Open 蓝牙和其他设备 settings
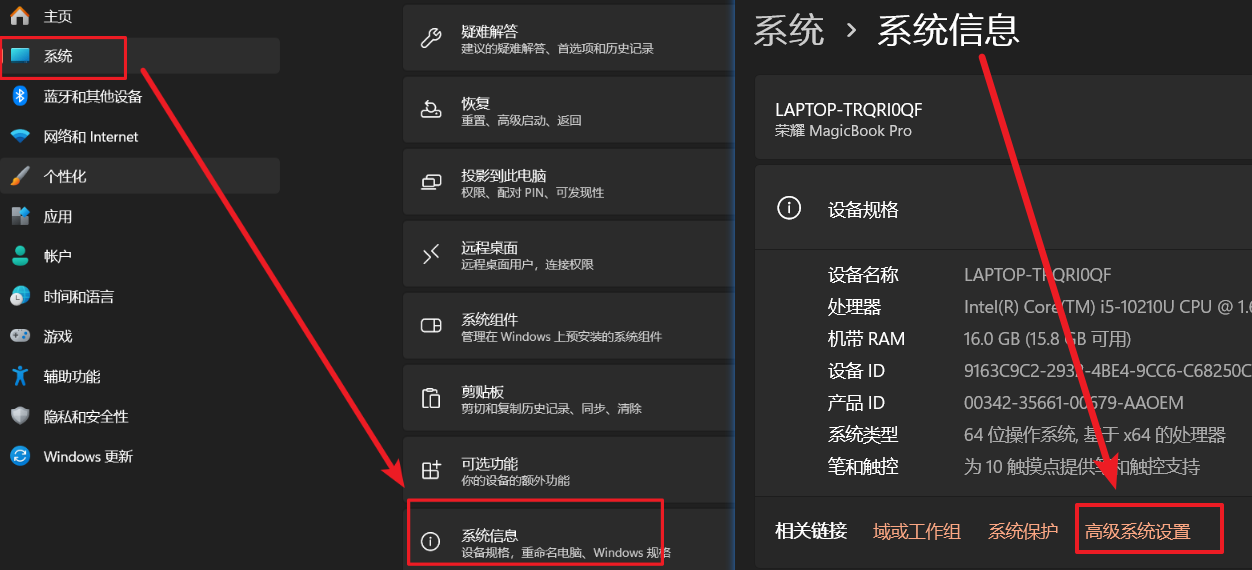This screenshot has width=1252, height=570. tap(140, 96)
